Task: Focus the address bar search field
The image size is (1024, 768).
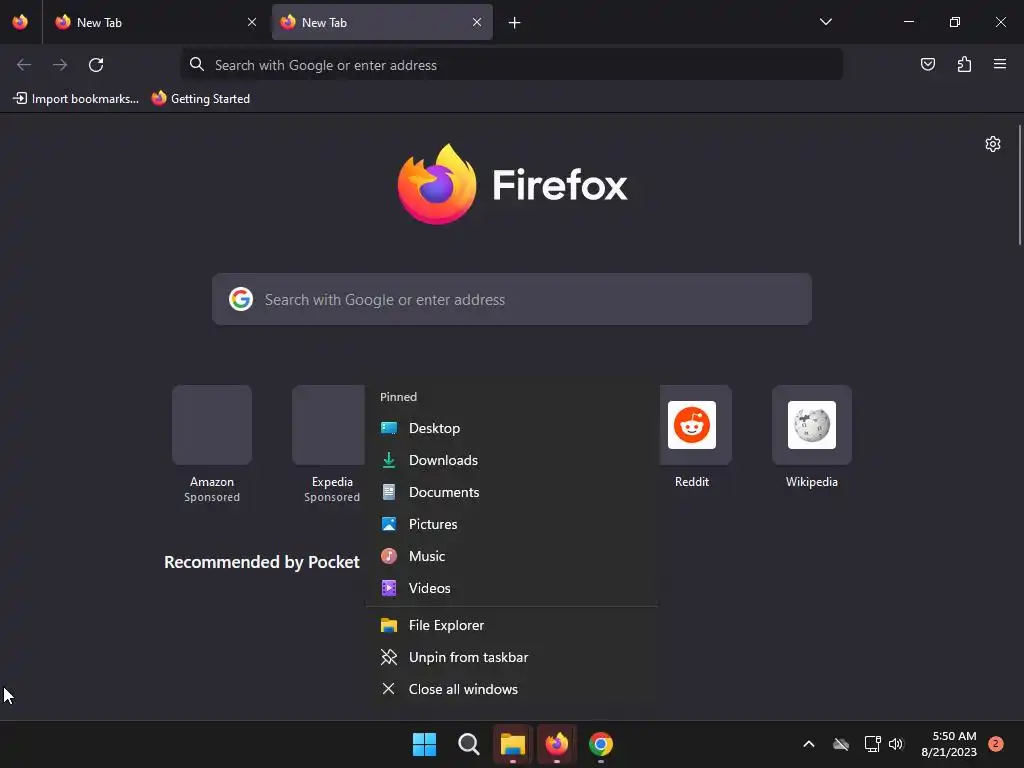Action: click(x=511, y=65)
